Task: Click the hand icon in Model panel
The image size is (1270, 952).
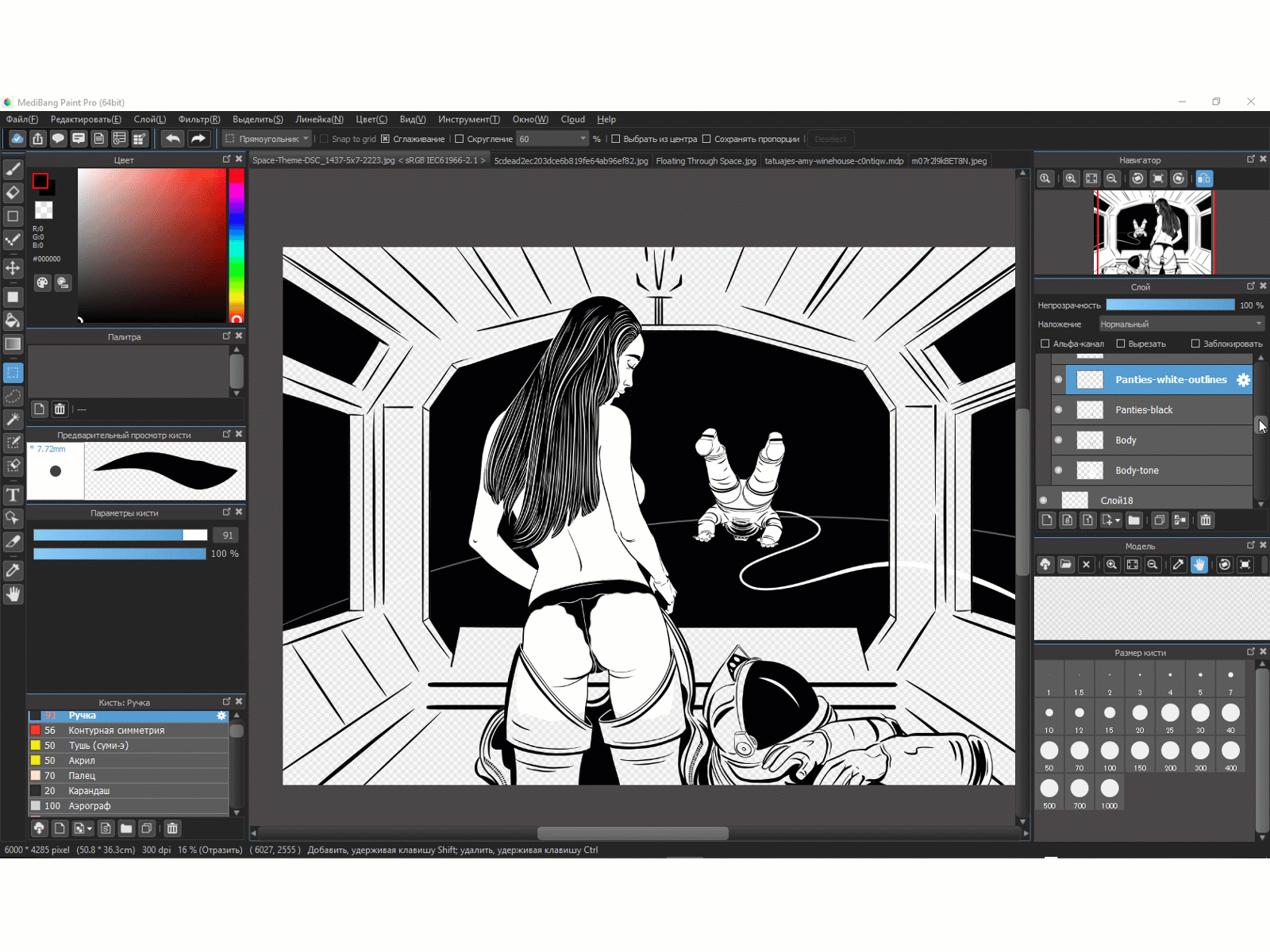Action: coord(1199,564)
